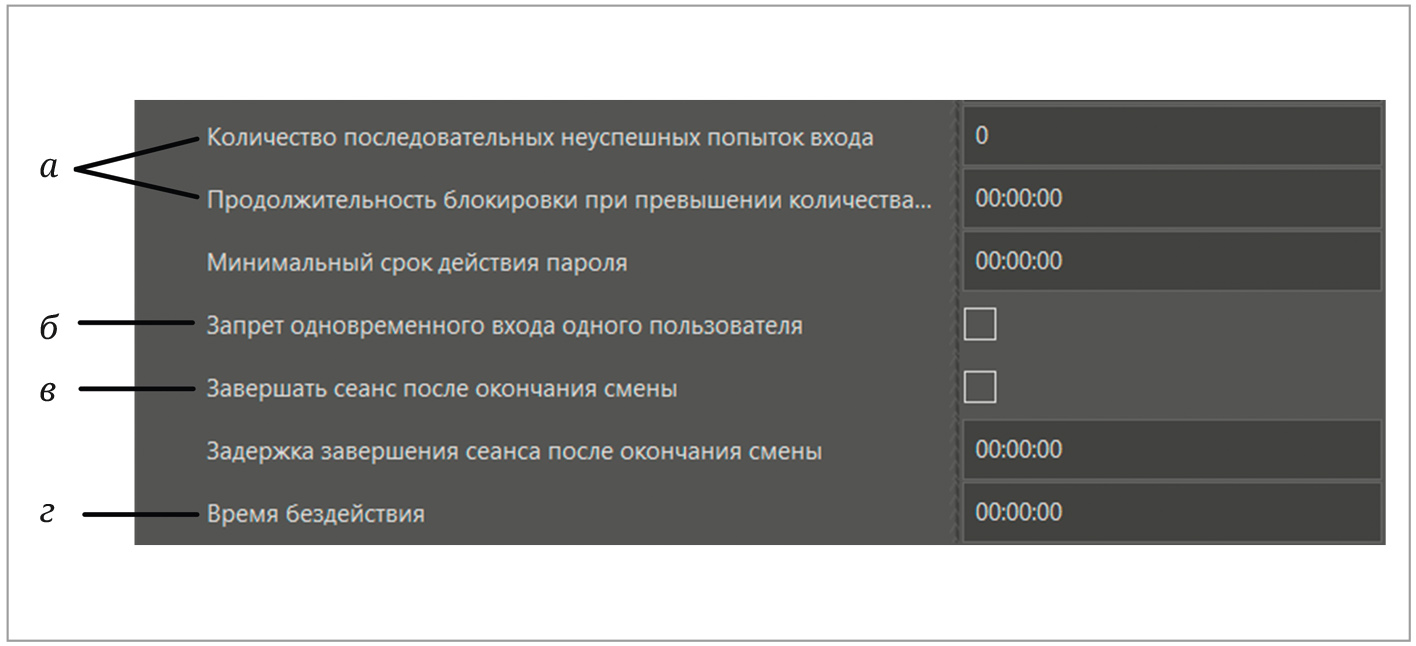Click the annotation letter б
The image size is (1416, 646).
49,328
